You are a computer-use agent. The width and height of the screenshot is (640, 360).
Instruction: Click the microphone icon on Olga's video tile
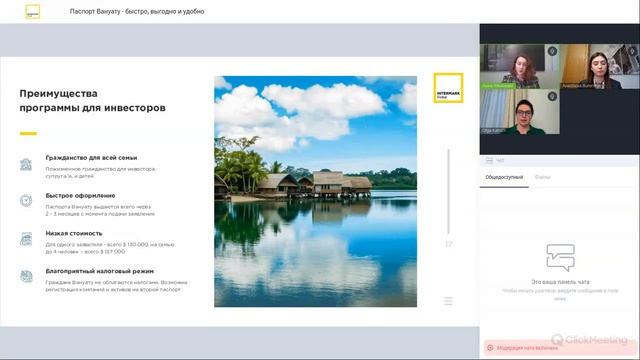[552, 96]
